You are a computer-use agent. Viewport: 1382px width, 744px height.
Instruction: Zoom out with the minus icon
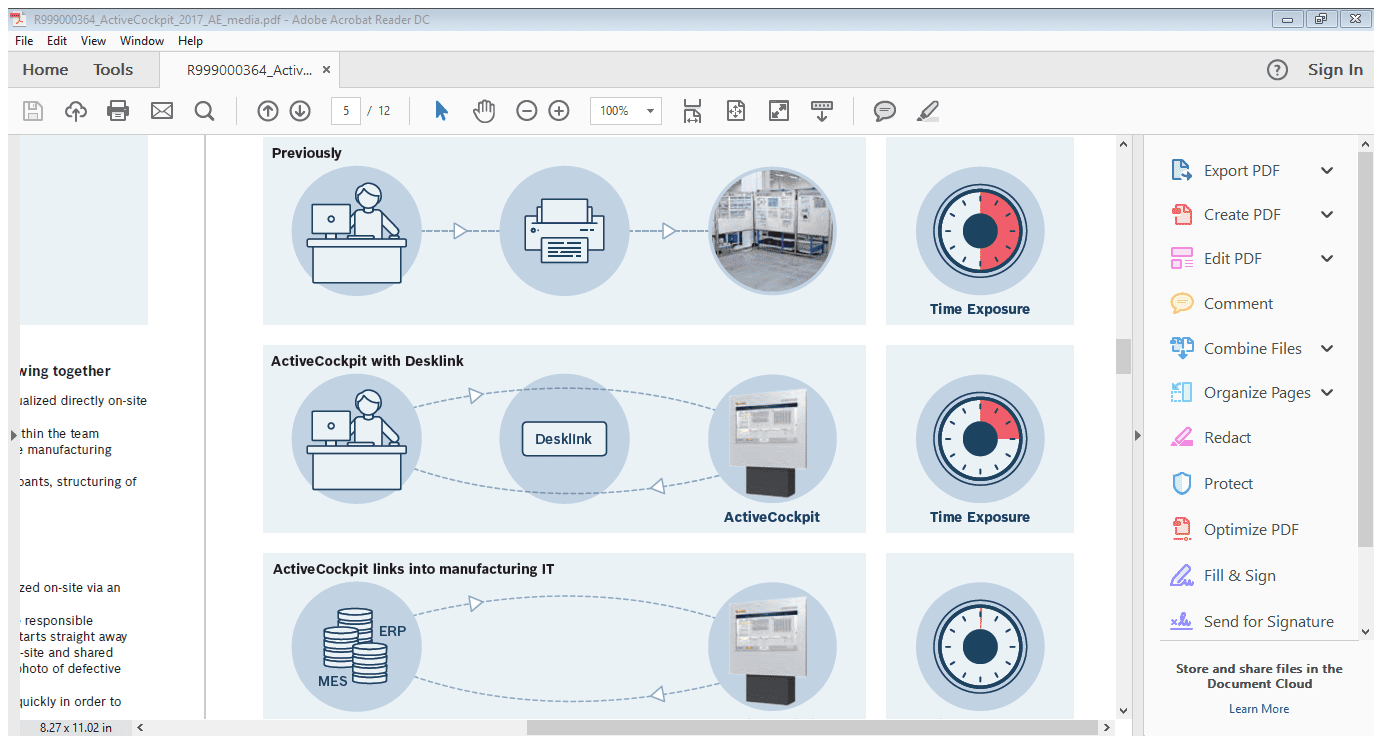click(x=527, y=111)
